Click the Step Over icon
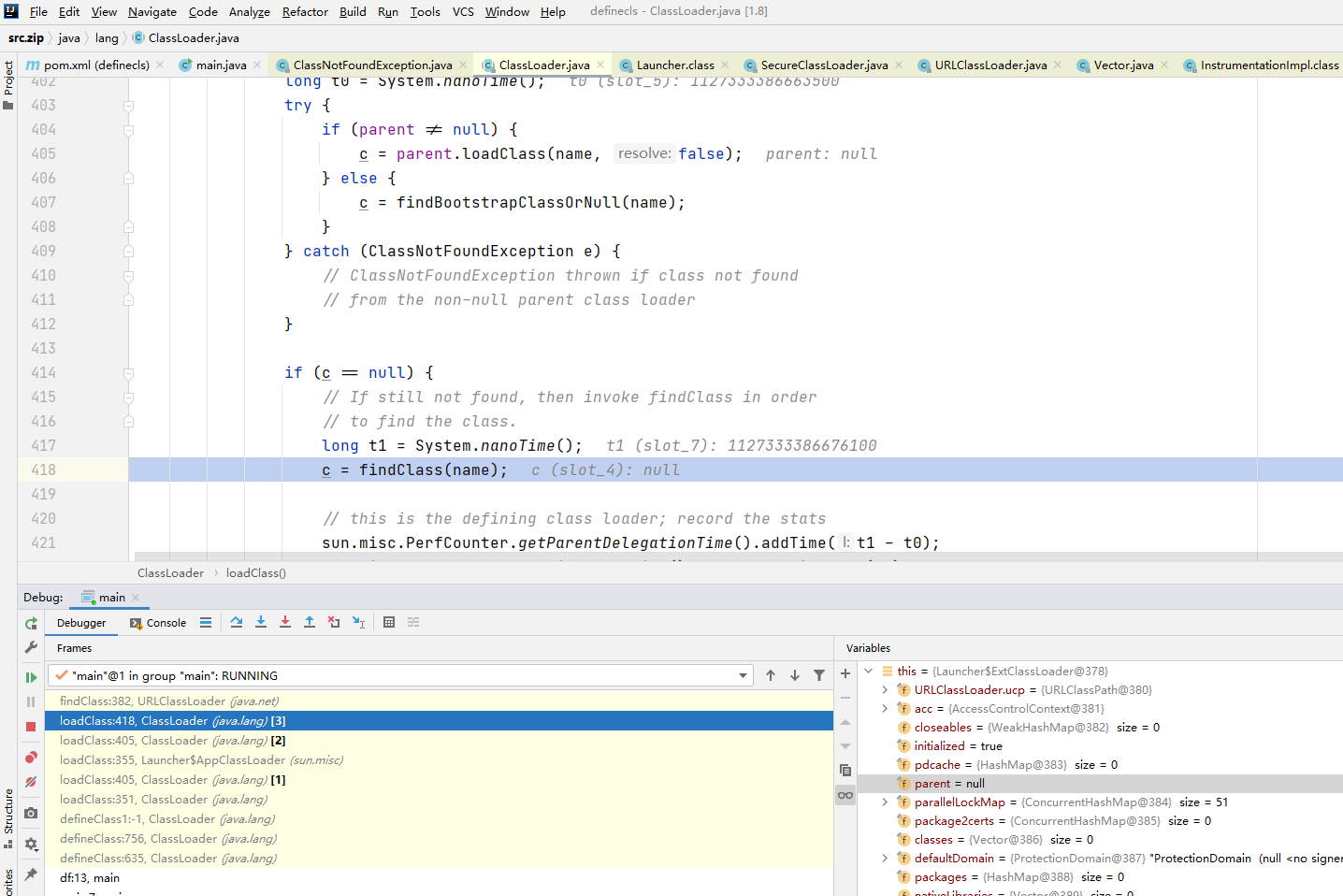Viewport: 1343px width, 896px height. [x=237, y=622]
